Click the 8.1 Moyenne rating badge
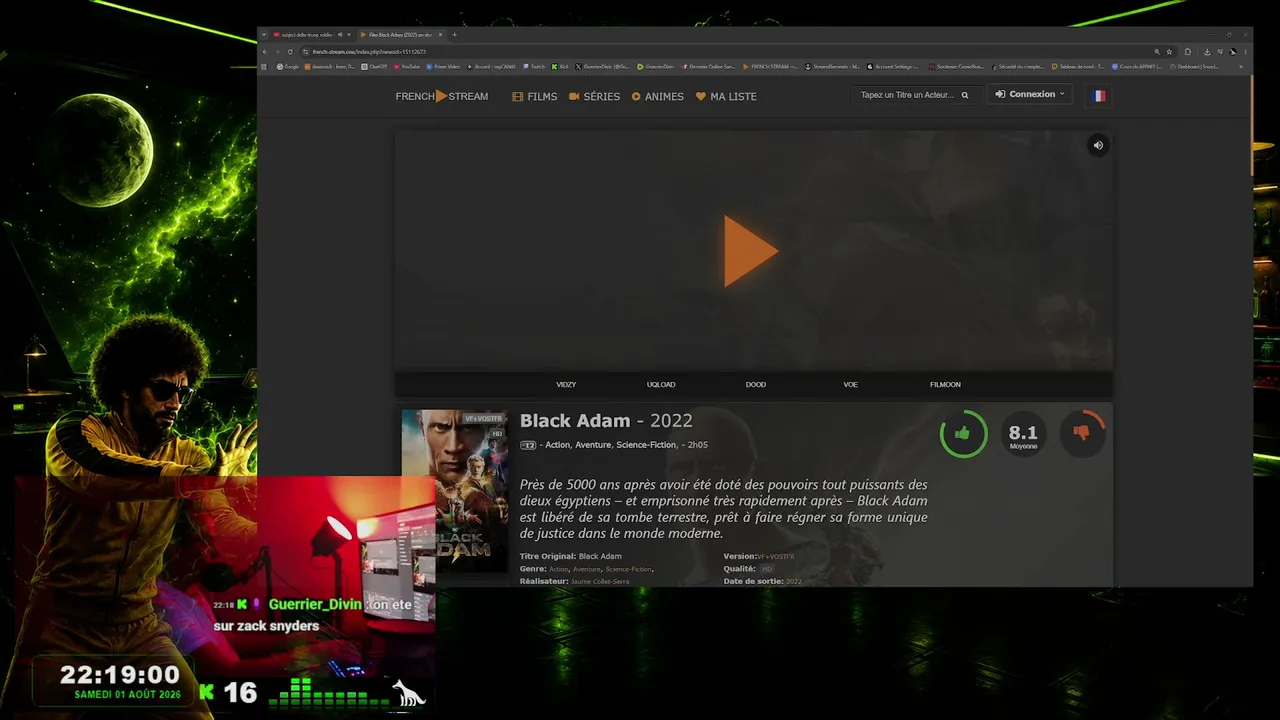Screen dimensions: 1280x720 click(1023, 433)
